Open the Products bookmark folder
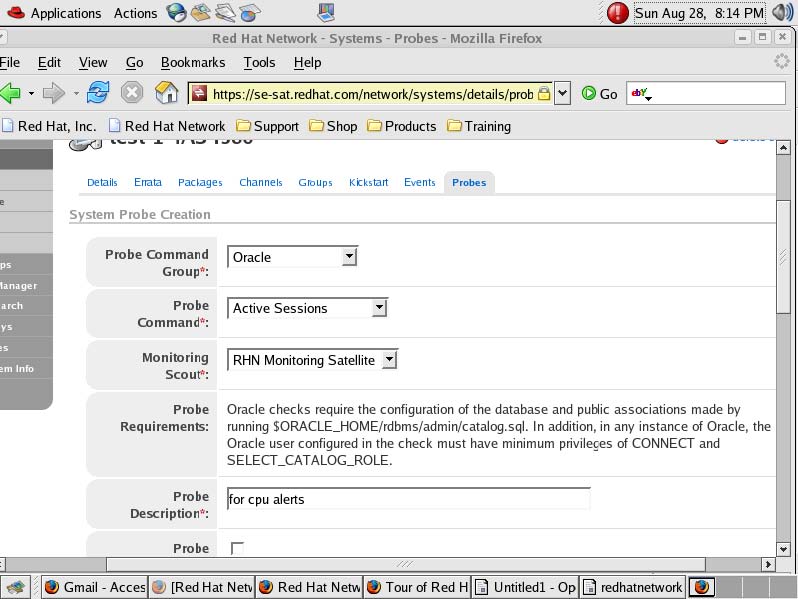798x599 pixels. point(402,126)
